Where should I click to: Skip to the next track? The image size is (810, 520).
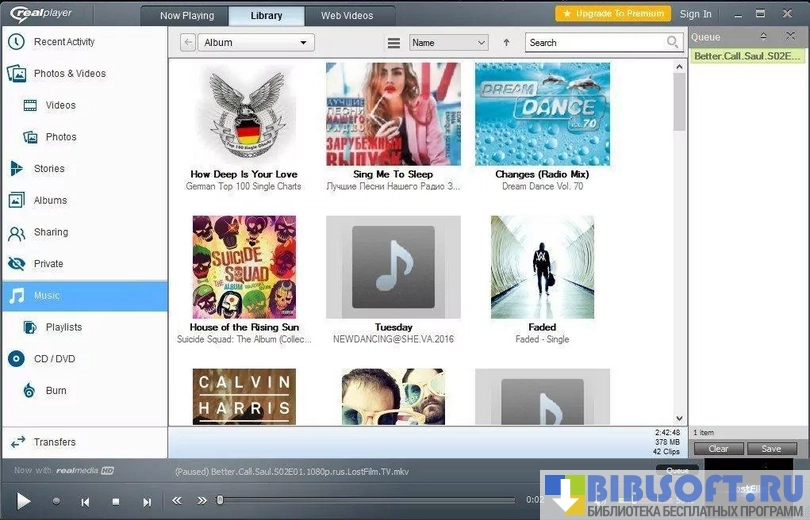tap(147, 501)
